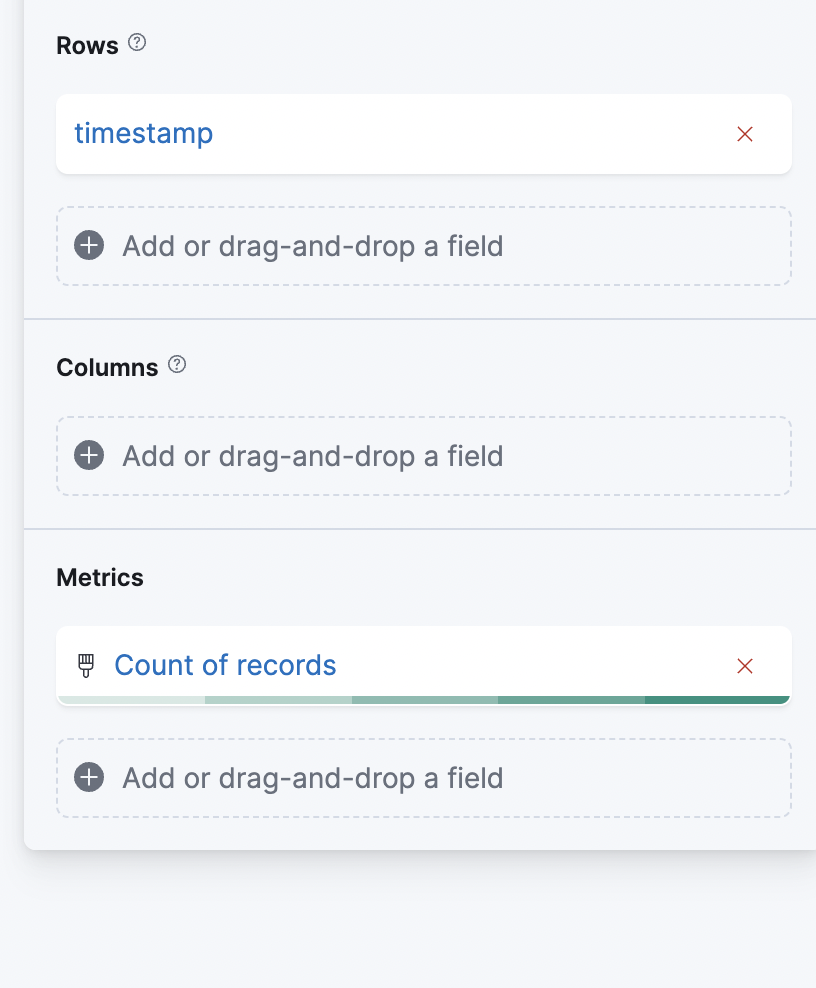Viewport: 816px width, 988px height.
Task: Click the plus icon under Rows
Action: pyautogui.click(x=90, y=246)
